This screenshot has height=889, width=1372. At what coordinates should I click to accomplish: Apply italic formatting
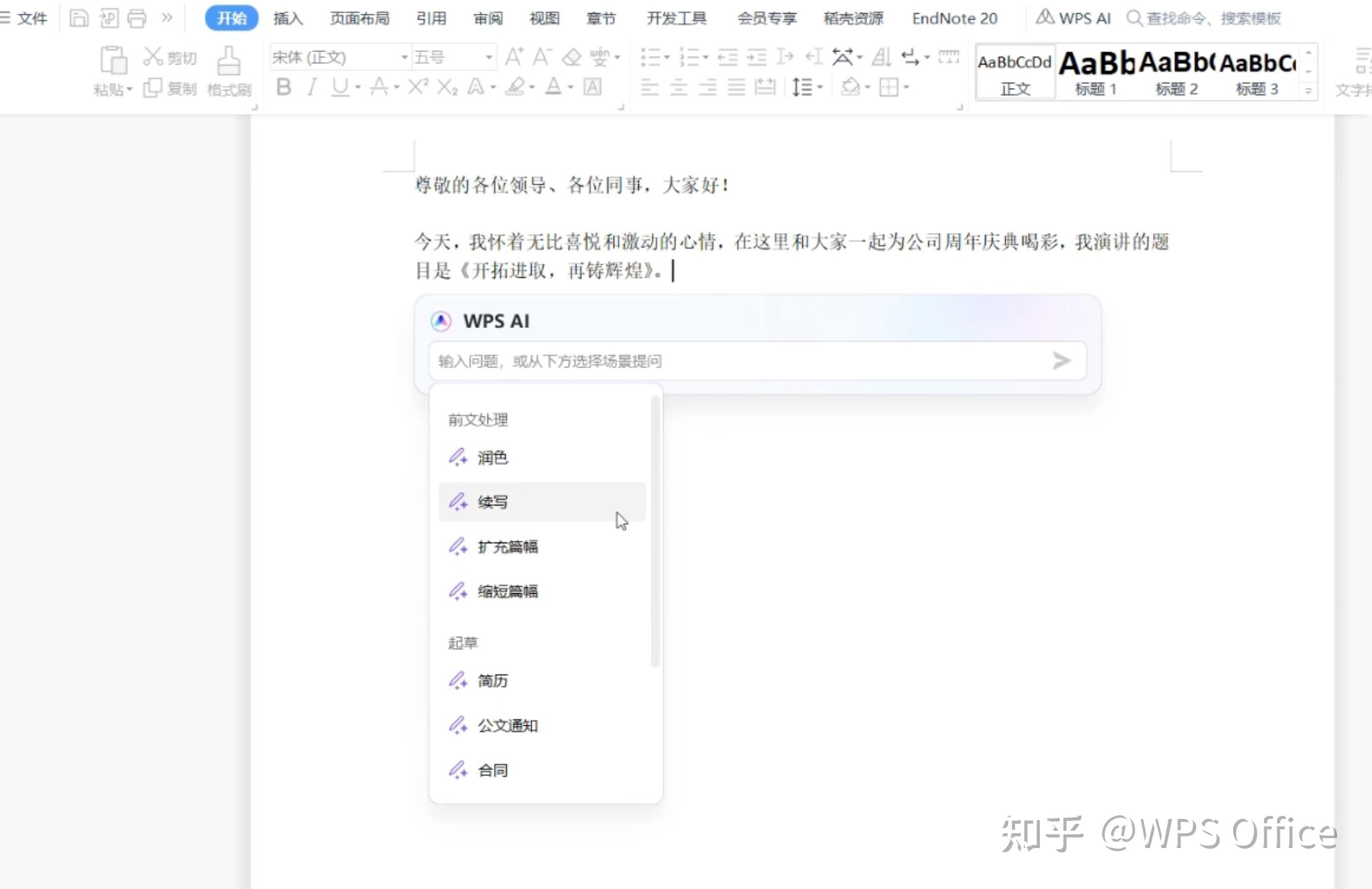(x=312, y=87)
